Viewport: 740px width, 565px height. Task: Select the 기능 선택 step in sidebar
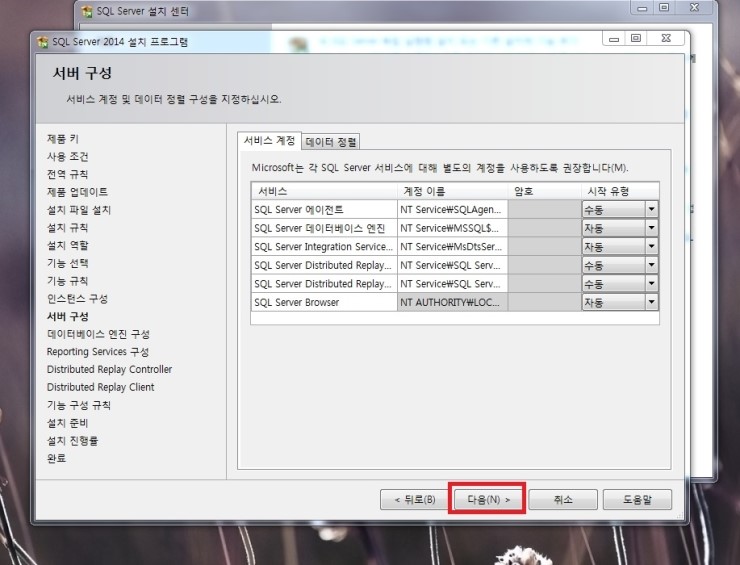[67, 263]
